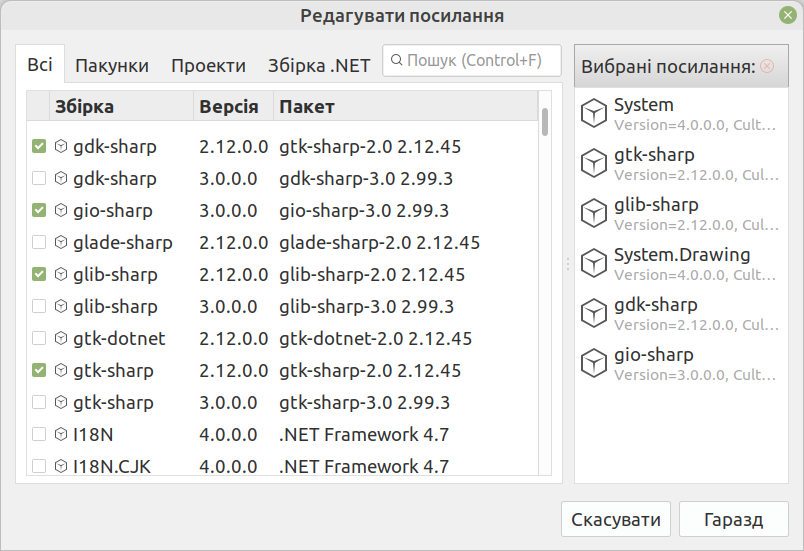Click I18N row's .NET Framework 4.7 text
804x551 pixels.
click(364, 434)
